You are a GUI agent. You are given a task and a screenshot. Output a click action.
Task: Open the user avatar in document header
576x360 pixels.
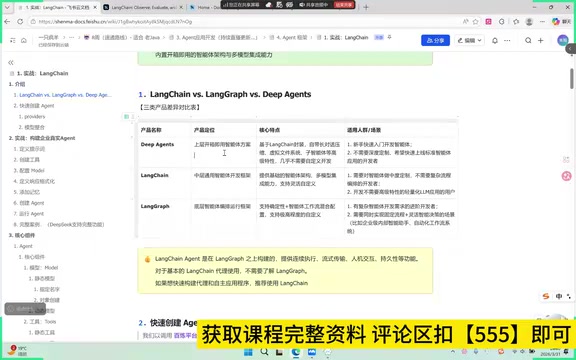(562, 40)
